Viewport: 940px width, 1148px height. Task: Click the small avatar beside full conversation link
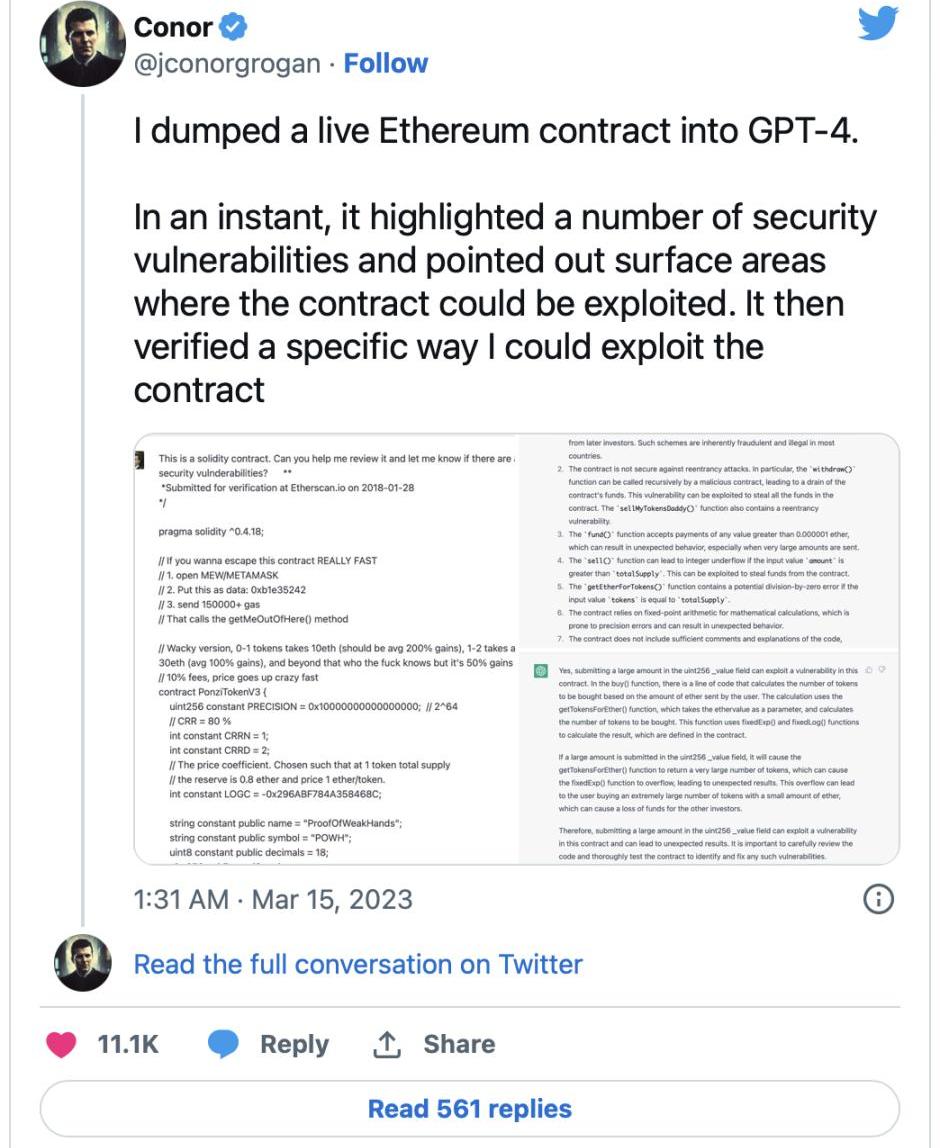(x=81, y=963)
